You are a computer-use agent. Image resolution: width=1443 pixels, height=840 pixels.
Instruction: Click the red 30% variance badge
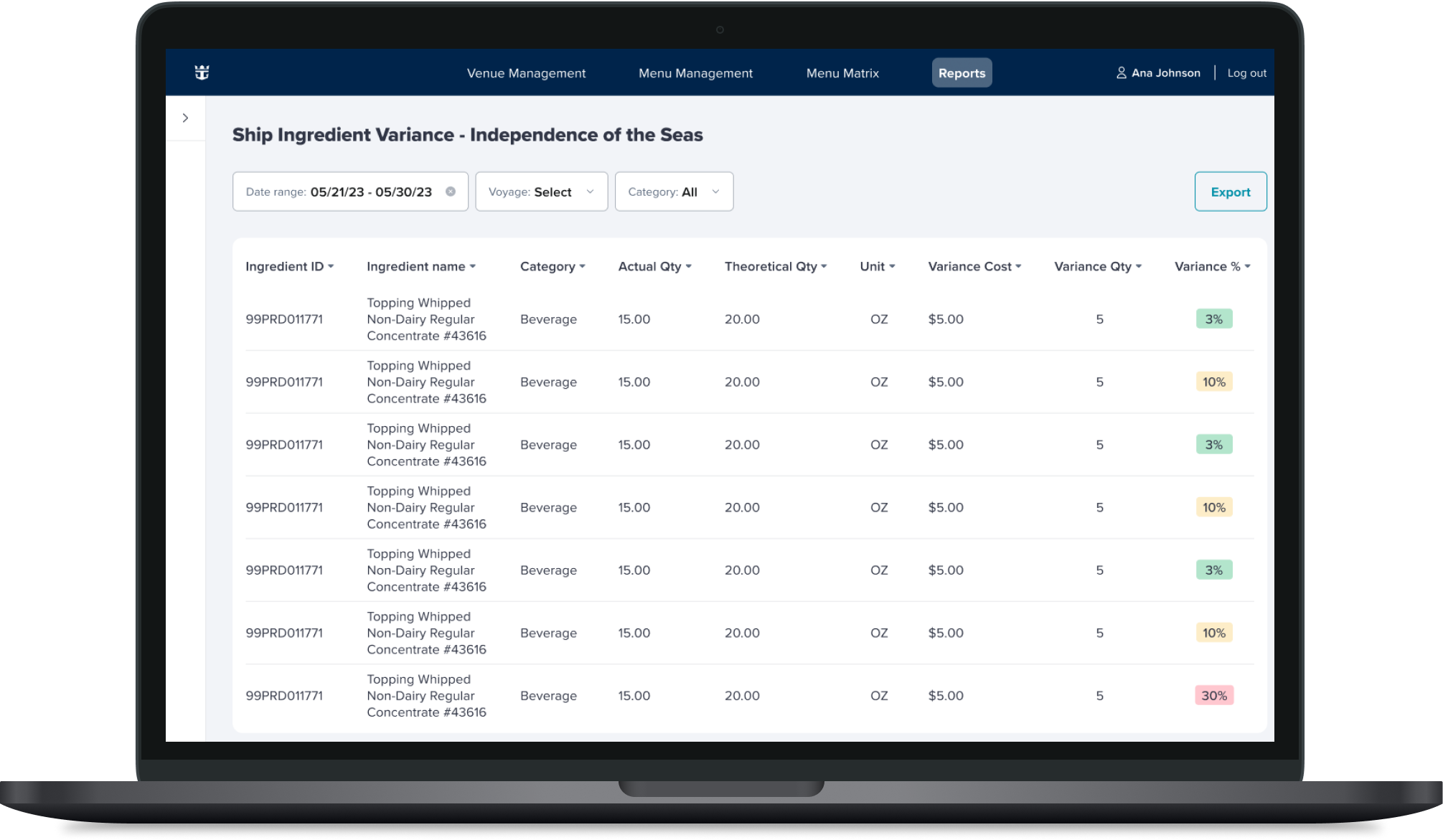tap(1213, 695)
